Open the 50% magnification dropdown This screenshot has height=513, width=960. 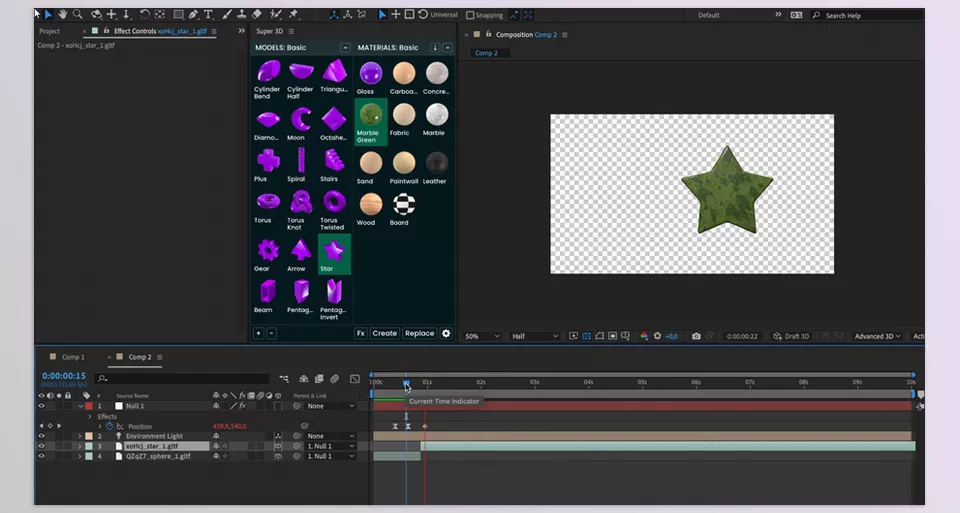tap(482, 336)
